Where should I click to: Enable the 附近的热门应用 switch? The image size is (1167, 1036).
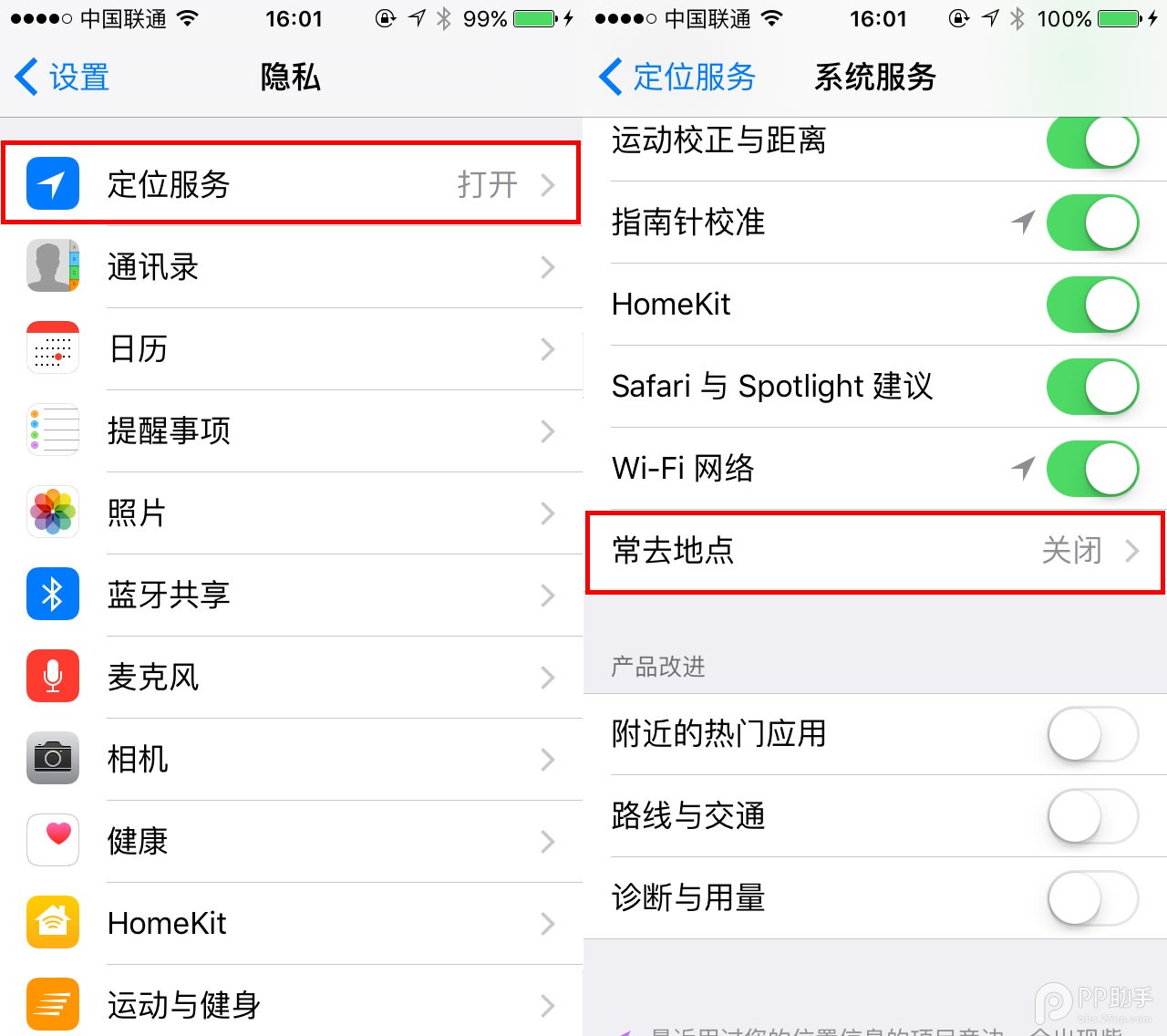tap(1092, 734)
